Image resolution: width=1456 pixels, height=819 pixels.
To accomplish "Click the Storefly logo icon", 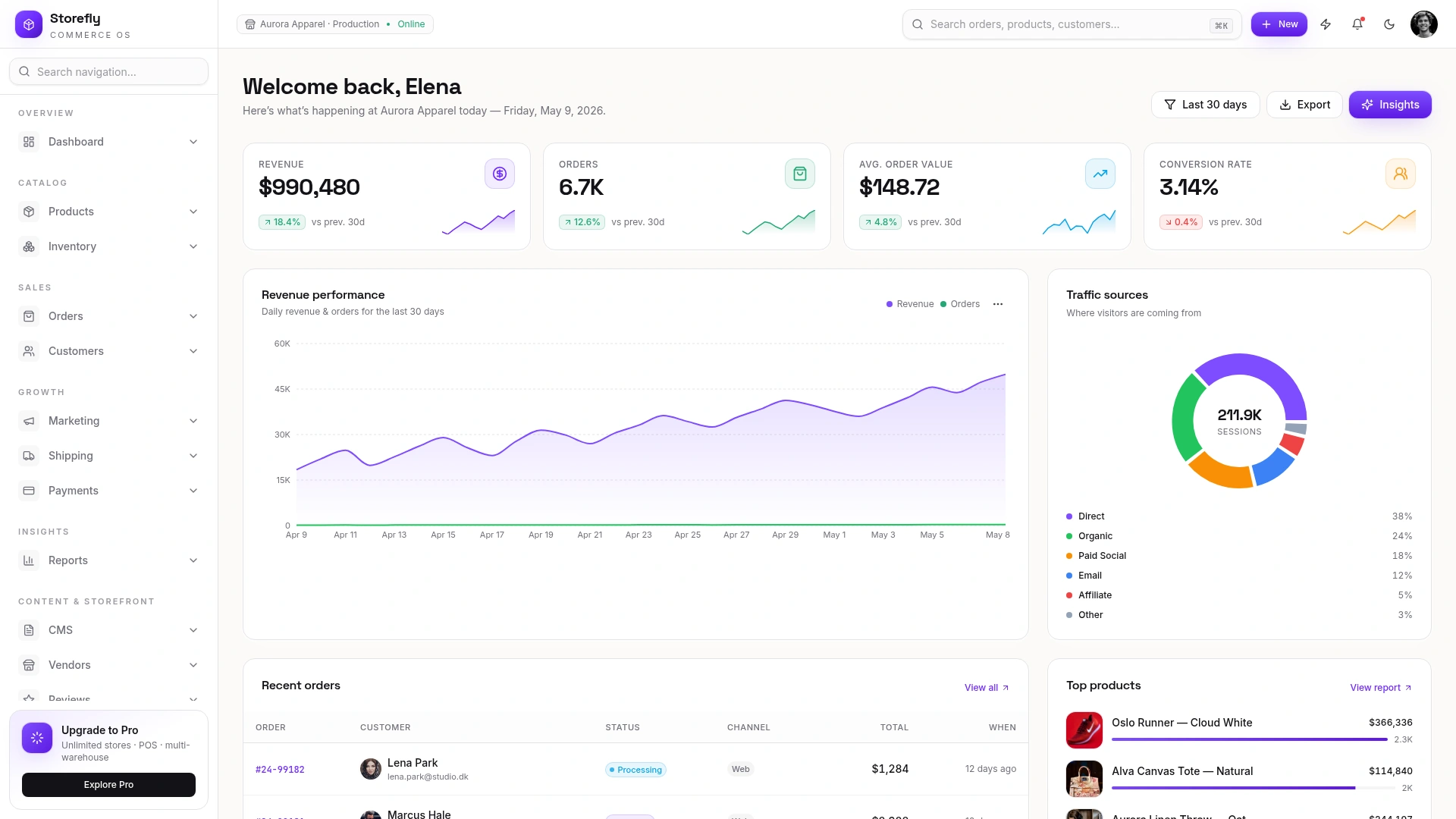I will (29, 24).
